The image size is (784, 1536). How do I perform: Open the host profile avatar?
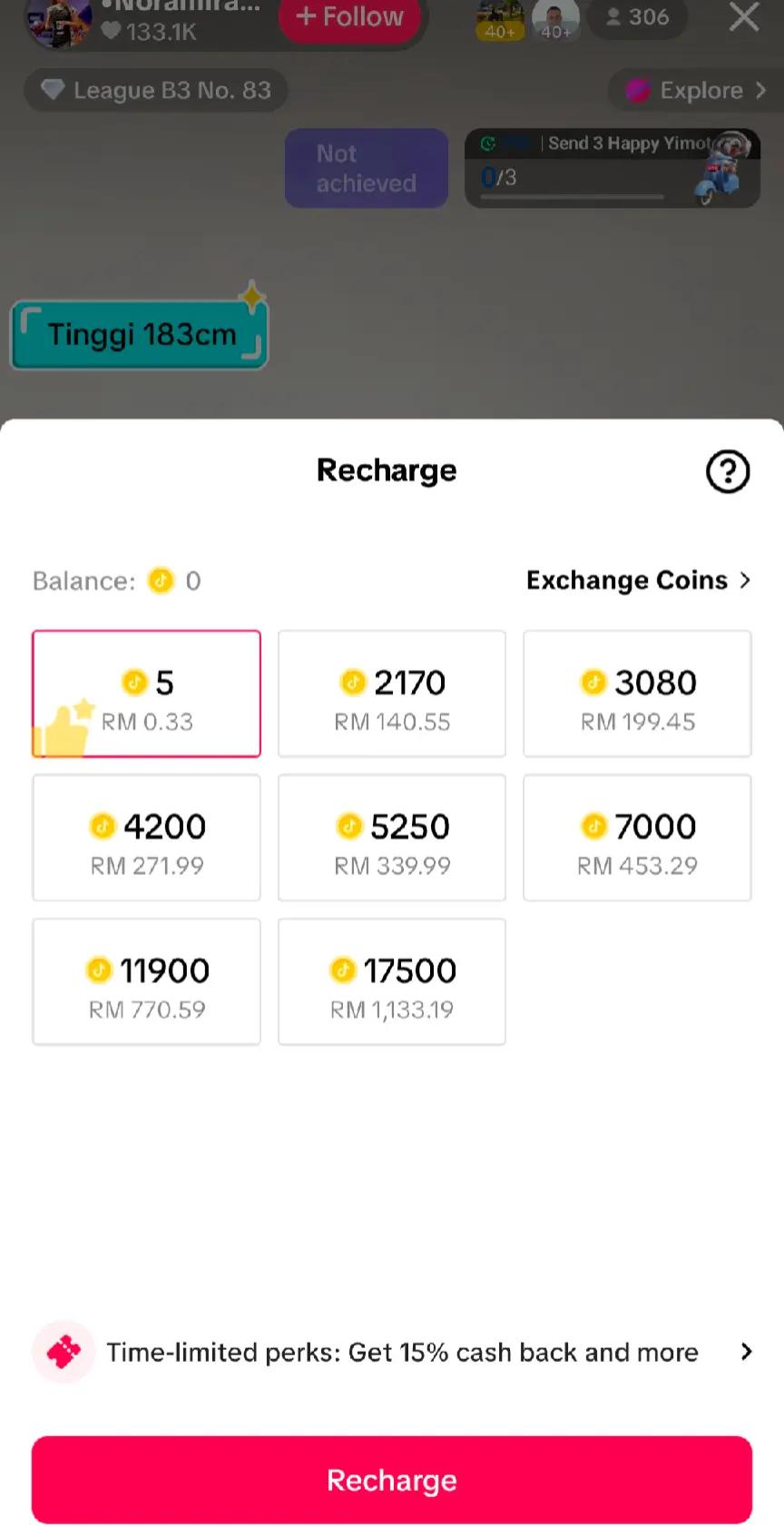pos(60,20)
